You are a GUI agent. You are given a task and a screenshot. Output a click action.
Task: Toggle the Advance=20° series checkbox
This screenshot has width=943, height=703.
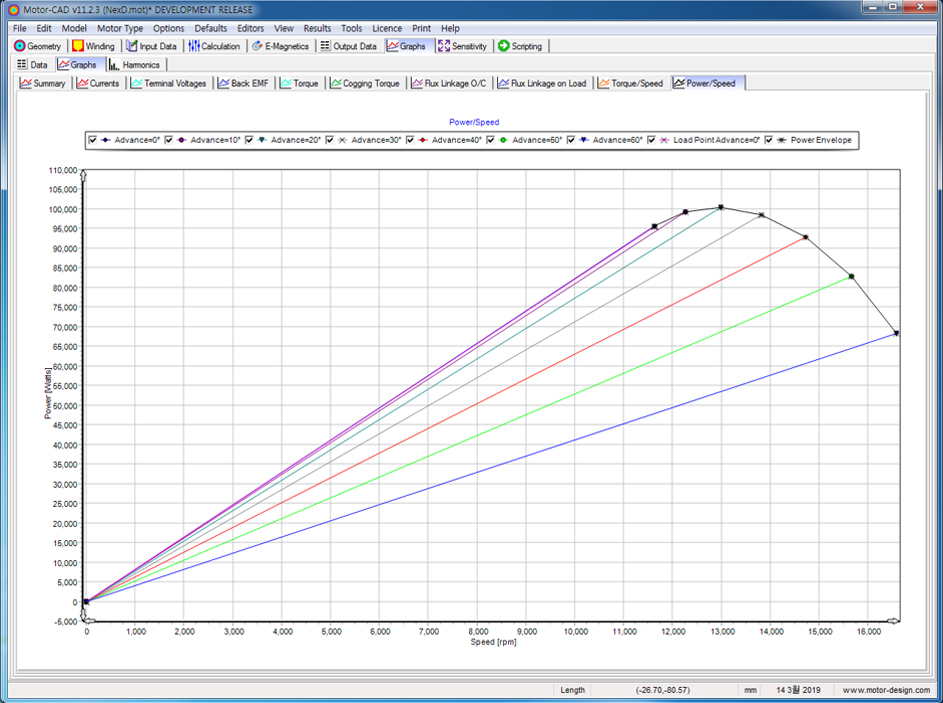(x=249, y=140)
